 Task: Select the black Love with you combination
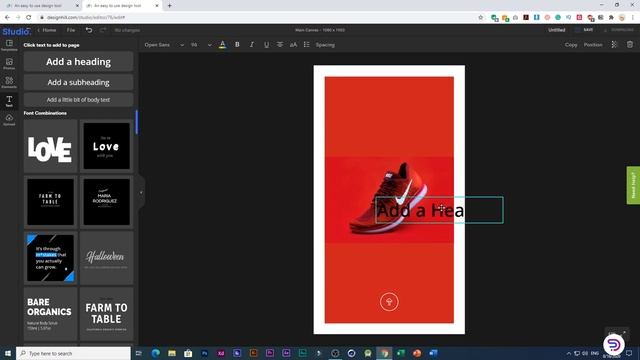coord(107,146)
